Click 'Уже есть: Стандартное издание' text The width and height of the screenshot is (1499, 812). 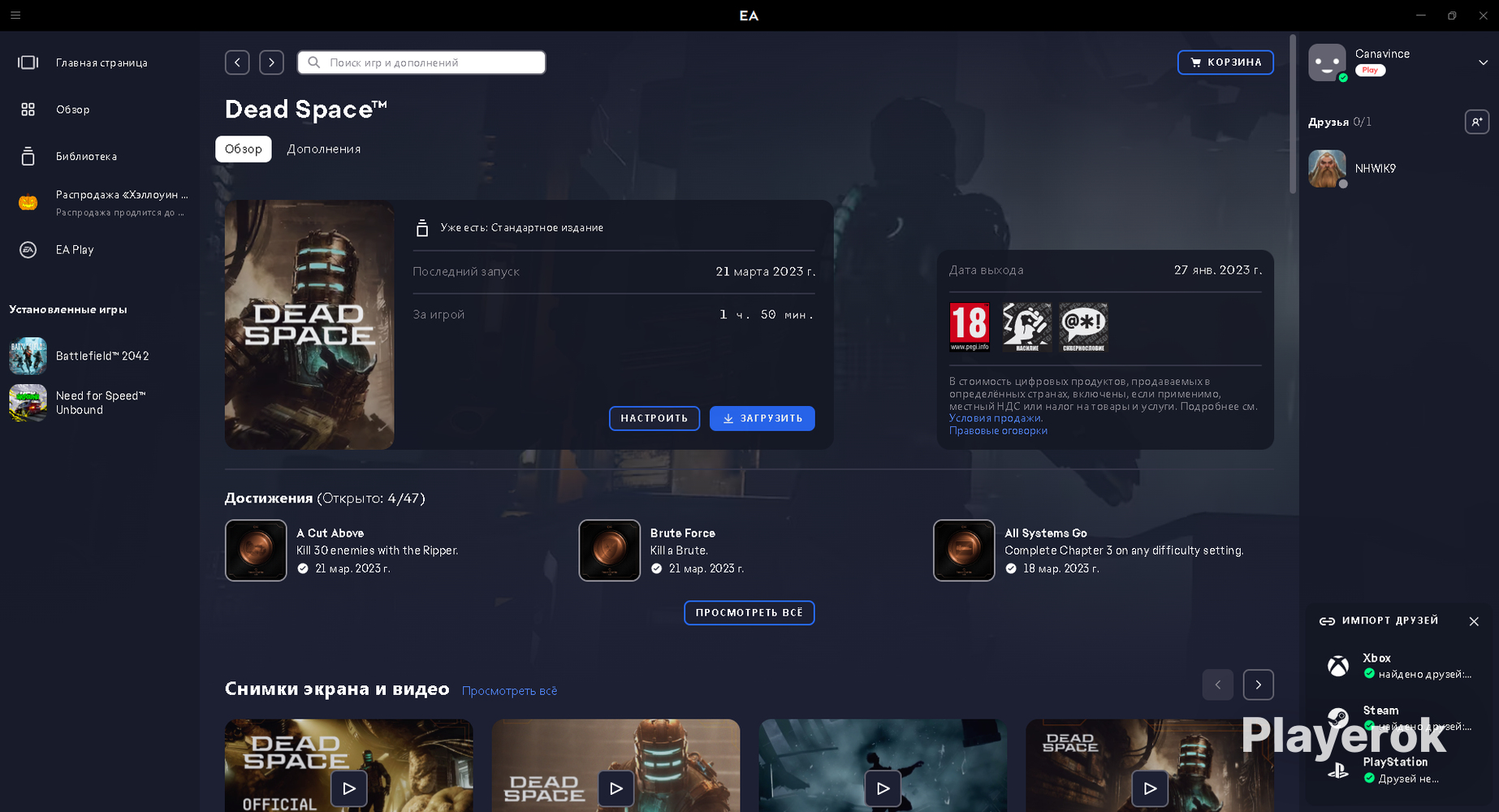pyautogui.click(x=522, y=228)
